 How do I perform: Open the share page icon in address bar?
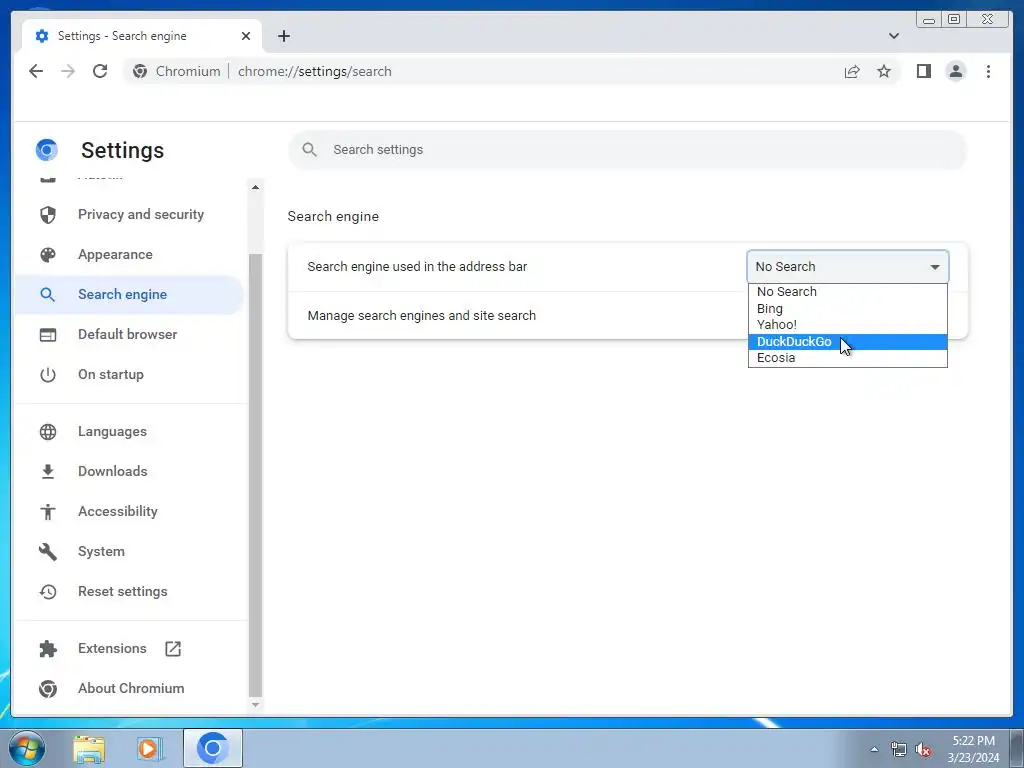(x=852, y=71)
